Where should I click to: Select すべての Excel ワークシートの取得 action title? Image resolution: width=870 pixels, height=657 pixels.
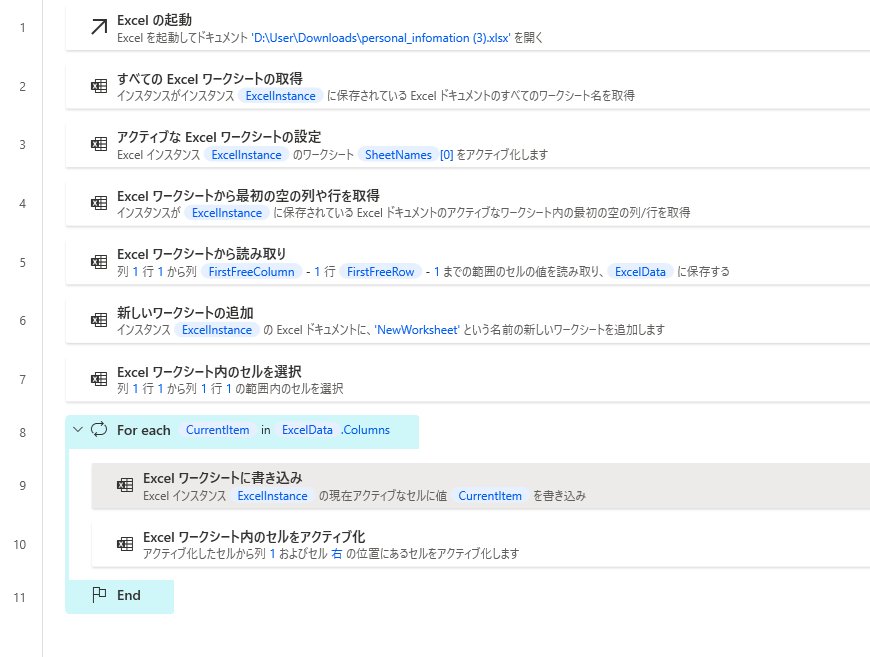(x=210, y=79)
